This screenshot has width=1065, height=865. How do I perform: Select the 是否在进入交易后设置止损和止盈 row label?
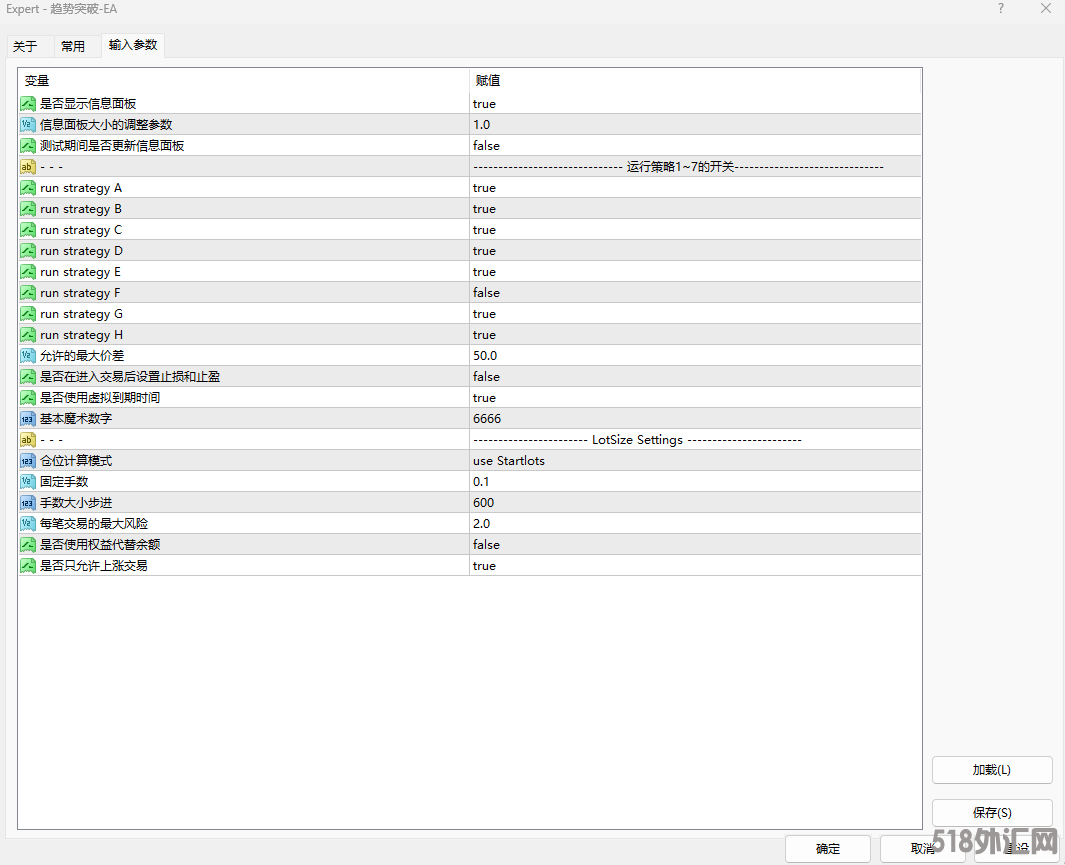pyautogui.click(x=130, y=377)
